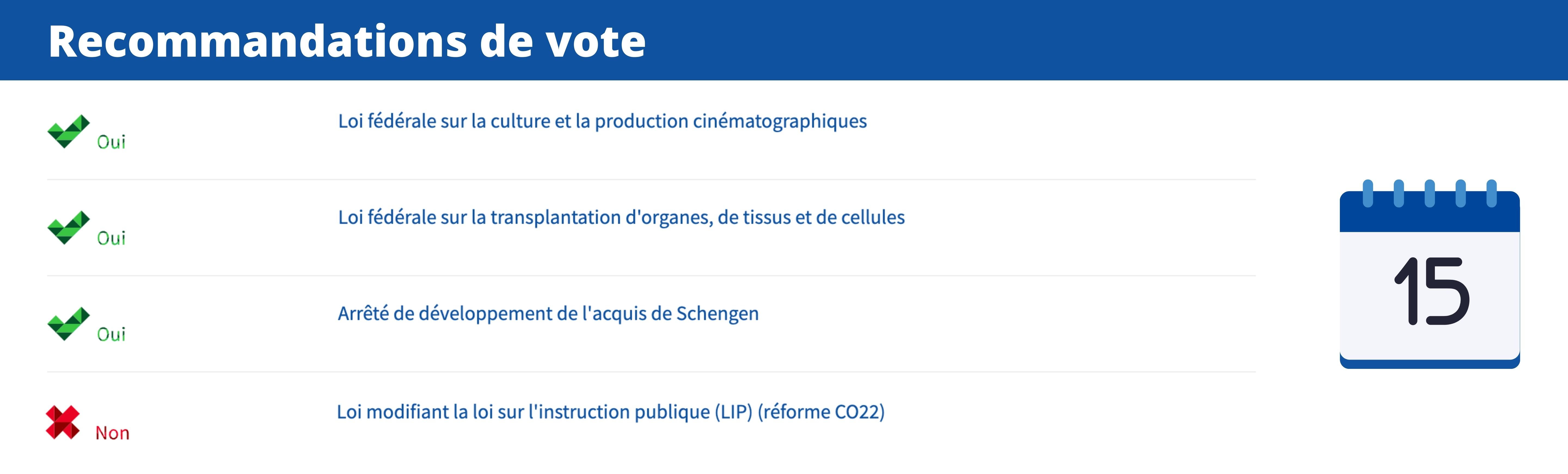Screen dimensions: 1568x474
Task: Open the Schengen acquis development decree link
Action: [x=548, y=314]
